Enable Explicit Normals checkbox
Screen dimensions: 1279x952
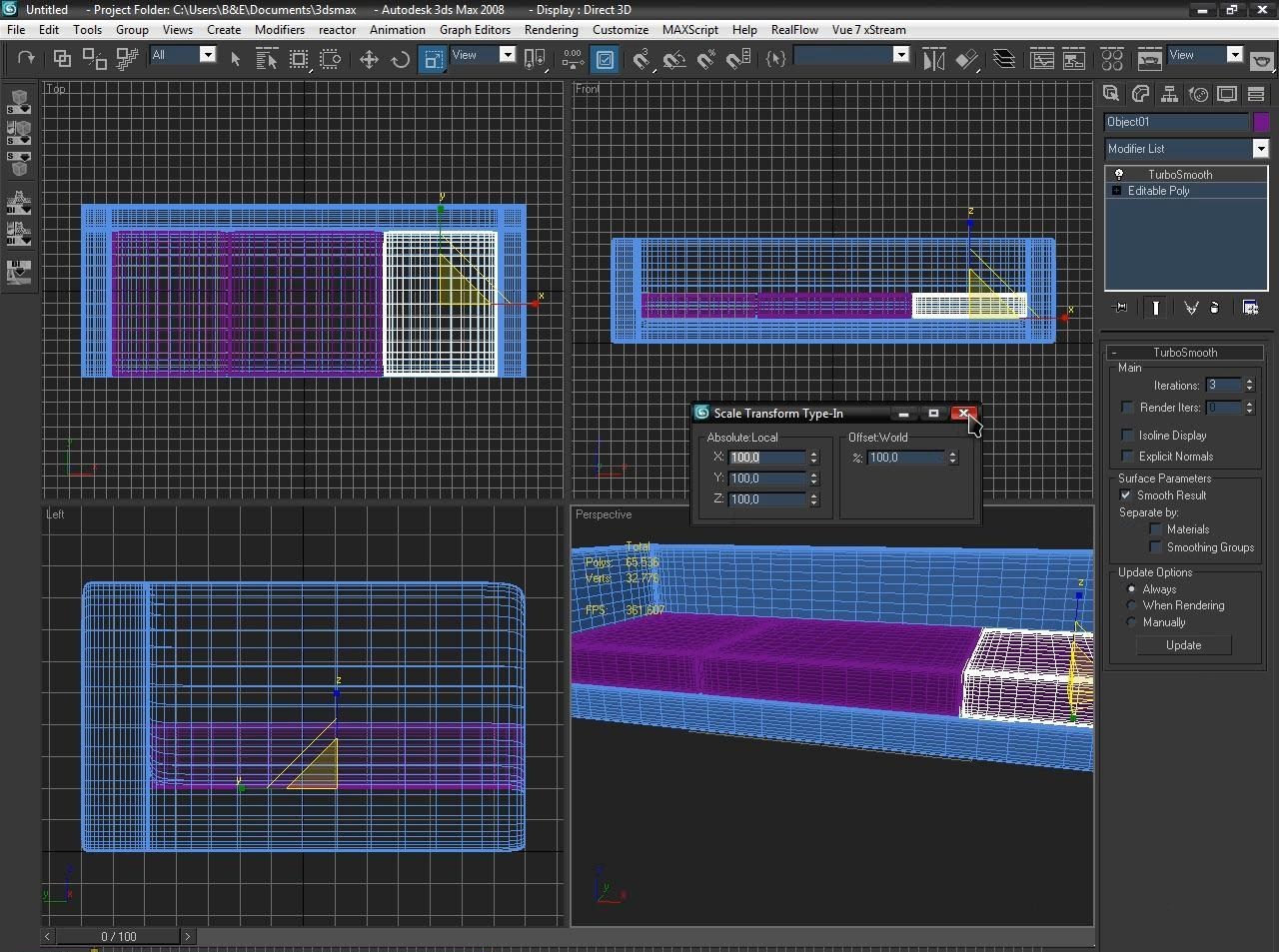(x=1128, y=457)
